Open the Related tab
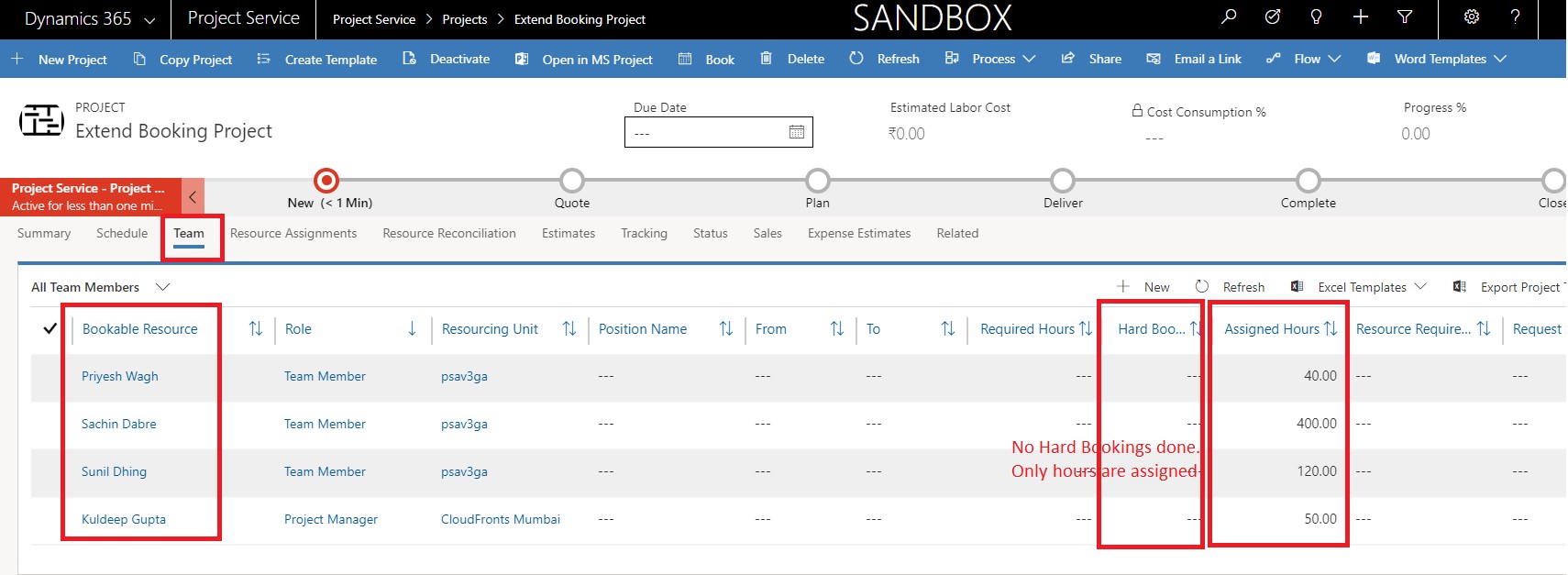 tap(957, 233)
